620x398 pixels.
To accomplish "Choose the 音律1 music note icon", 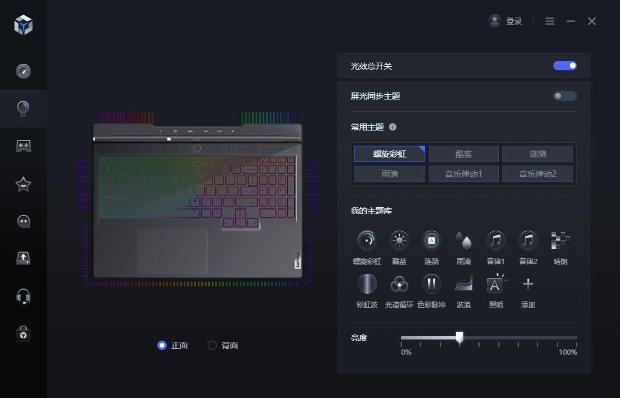I will click(x=495, y=240).
